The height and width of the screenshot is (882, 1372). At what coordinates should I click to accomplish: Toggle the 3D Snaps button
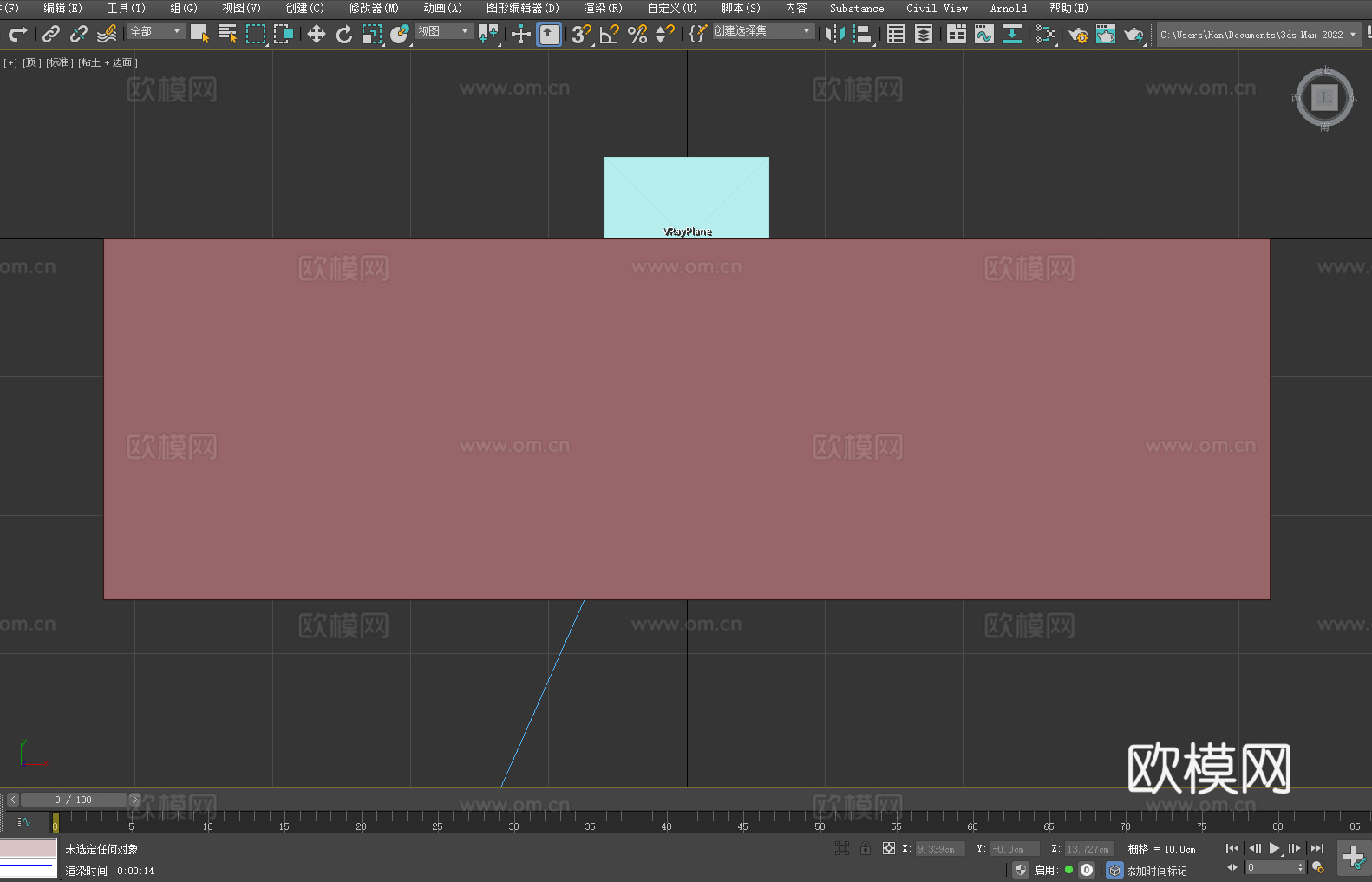pyautogui.click(x=582, y=34)
